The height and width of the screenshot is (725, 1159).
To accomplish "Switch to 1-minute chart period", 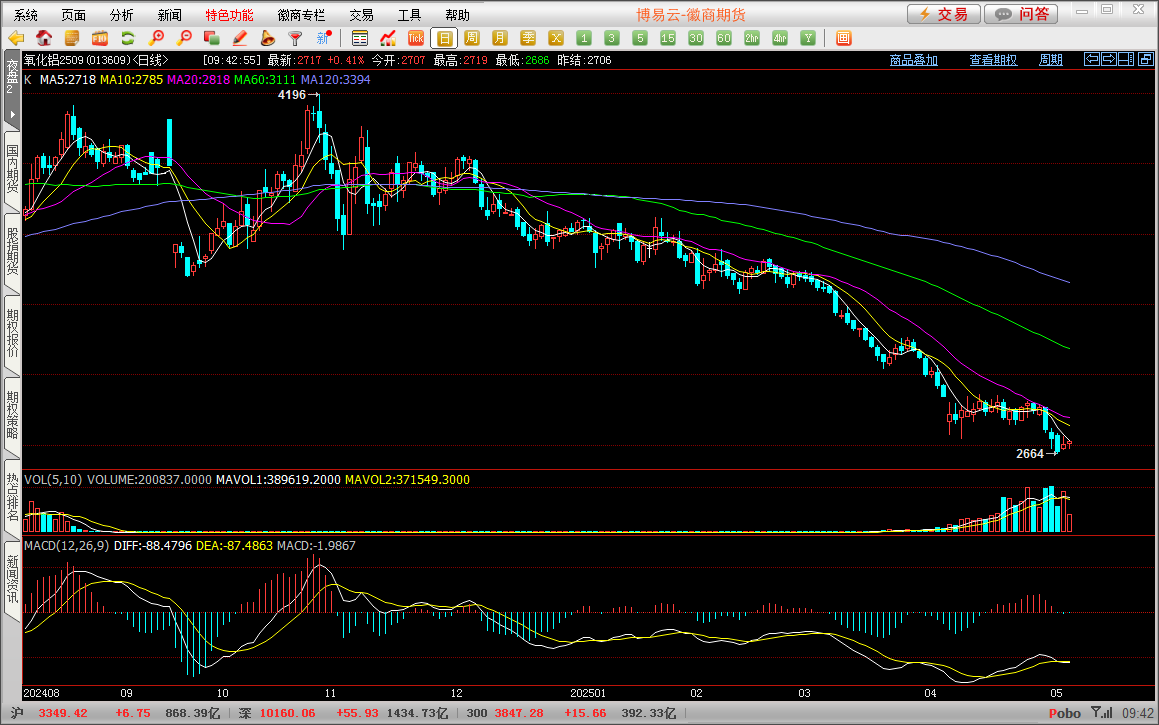I will coord(584,38).
